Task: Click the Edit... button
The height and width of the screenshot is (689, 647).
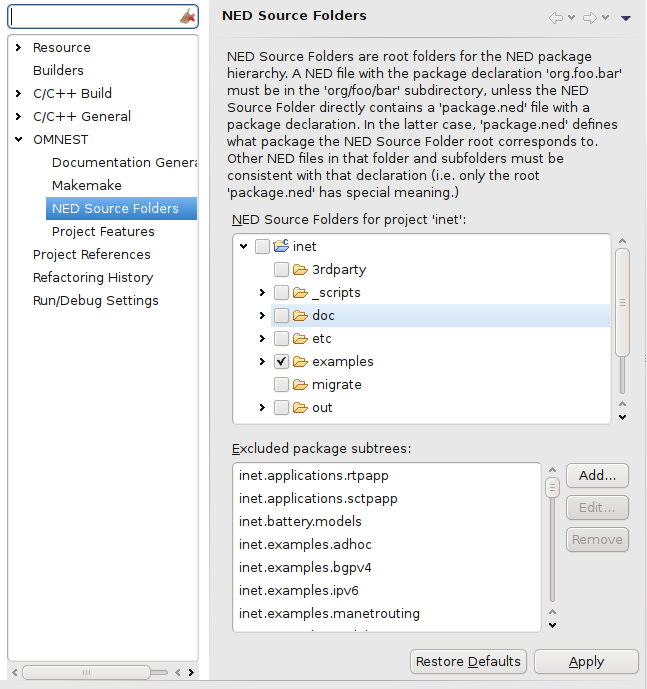Action: (597, 508)
